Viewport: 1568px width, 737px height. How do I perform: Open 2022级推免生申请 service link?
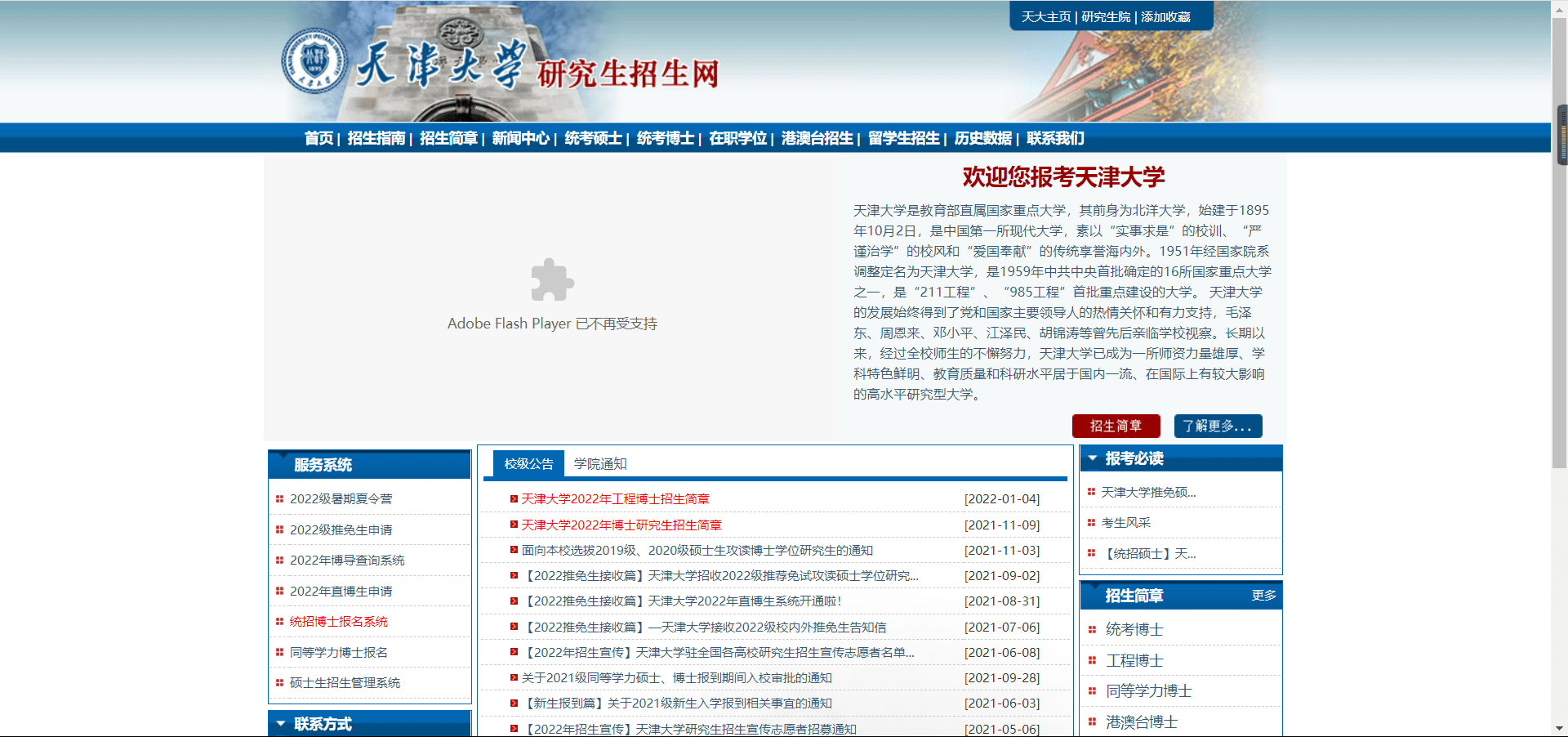341,529
